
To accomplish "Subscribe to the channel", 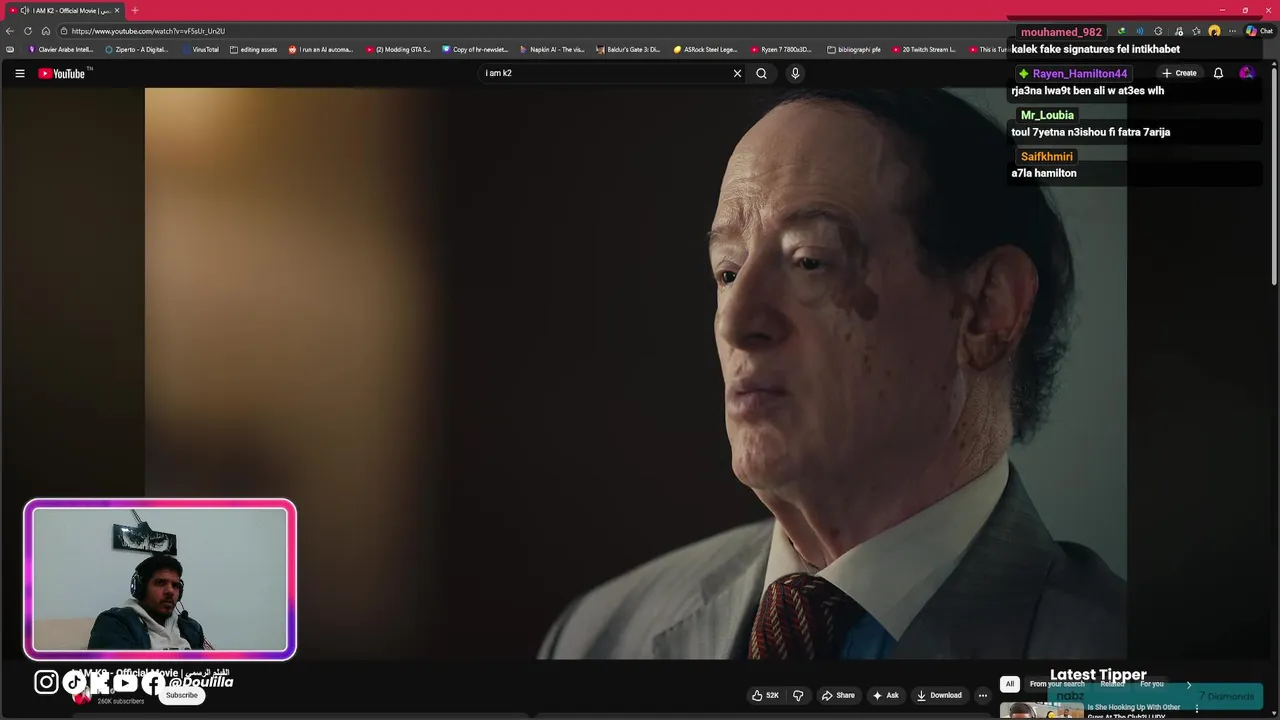I will (182, 695).
